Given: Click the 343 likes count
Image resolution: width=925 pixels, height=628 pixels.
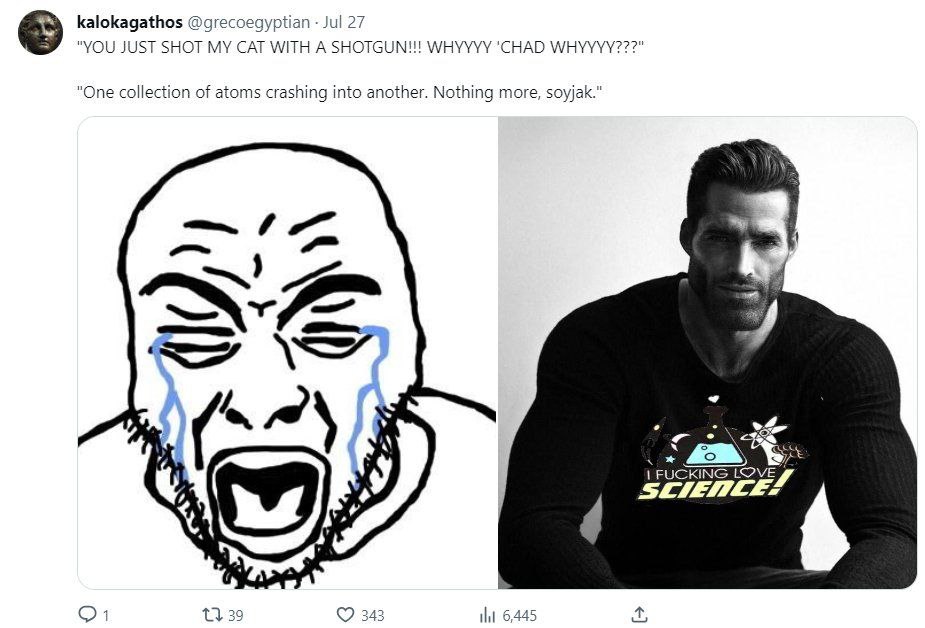Looking at the screenshot, I should [372, 615].
